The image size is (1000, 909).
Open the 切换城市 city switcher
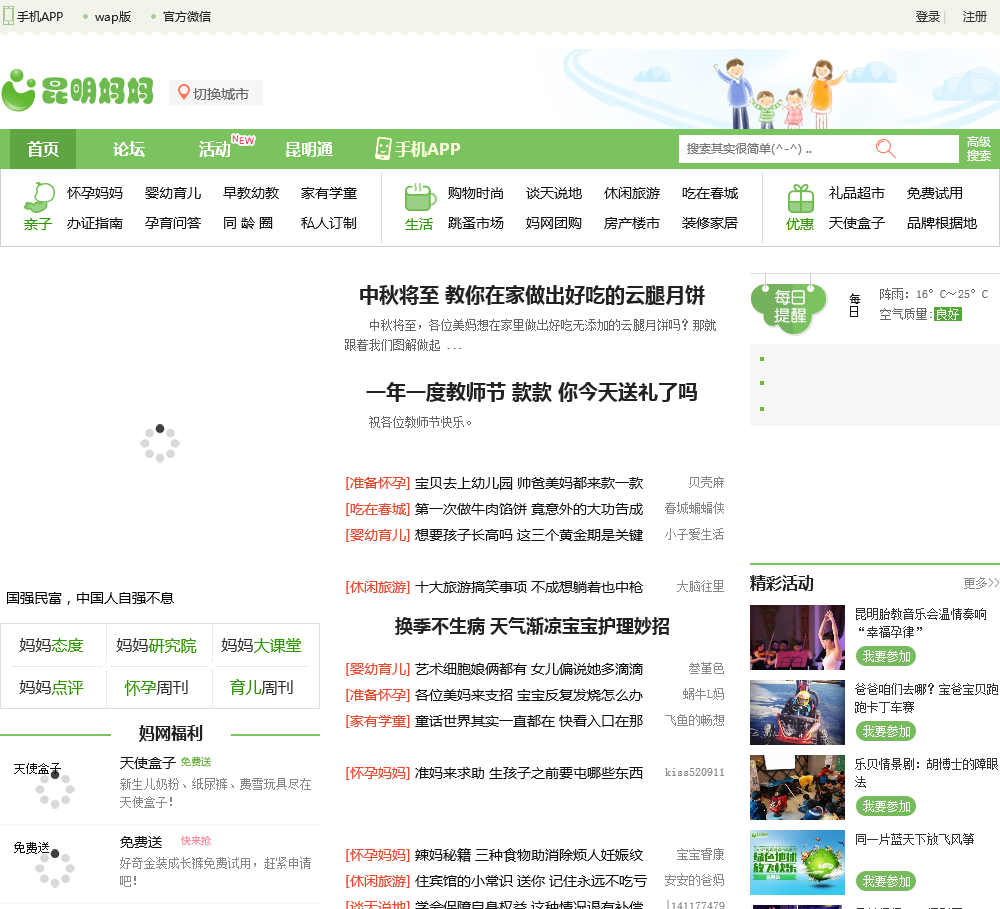(216, 93)
